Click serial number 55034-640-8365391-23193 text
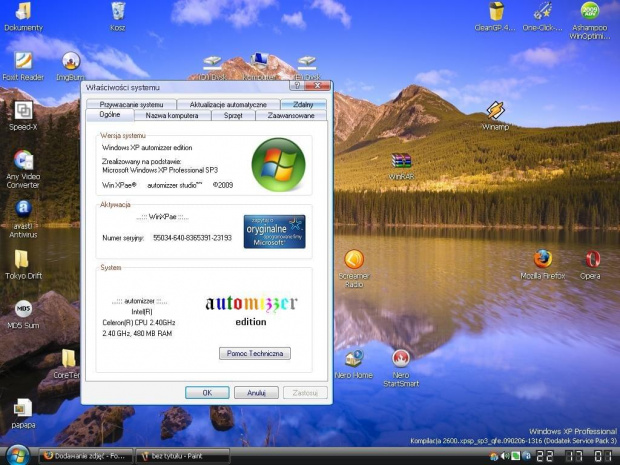The width and height of the screenshot is (620, 465). click(192, 238)
